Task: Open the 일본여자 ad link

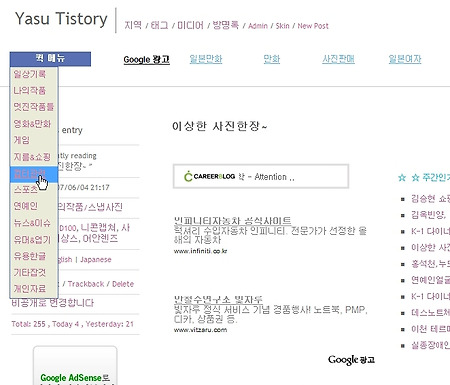Action: (405, 59)
